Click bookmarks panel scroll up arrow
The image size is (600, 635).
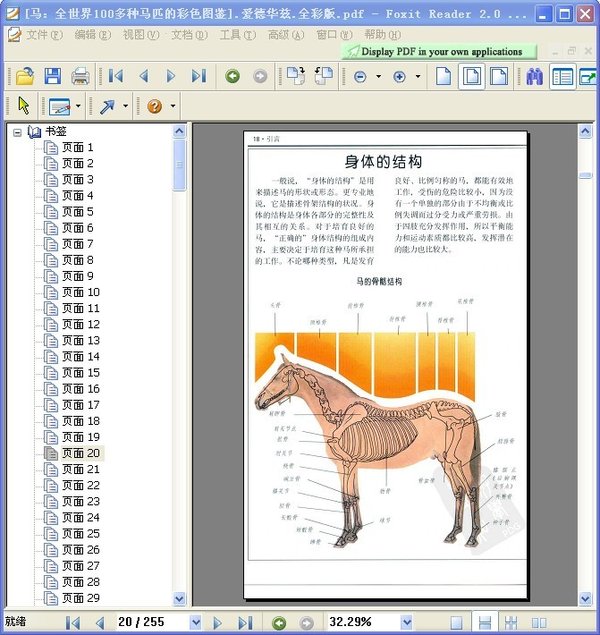179,131
